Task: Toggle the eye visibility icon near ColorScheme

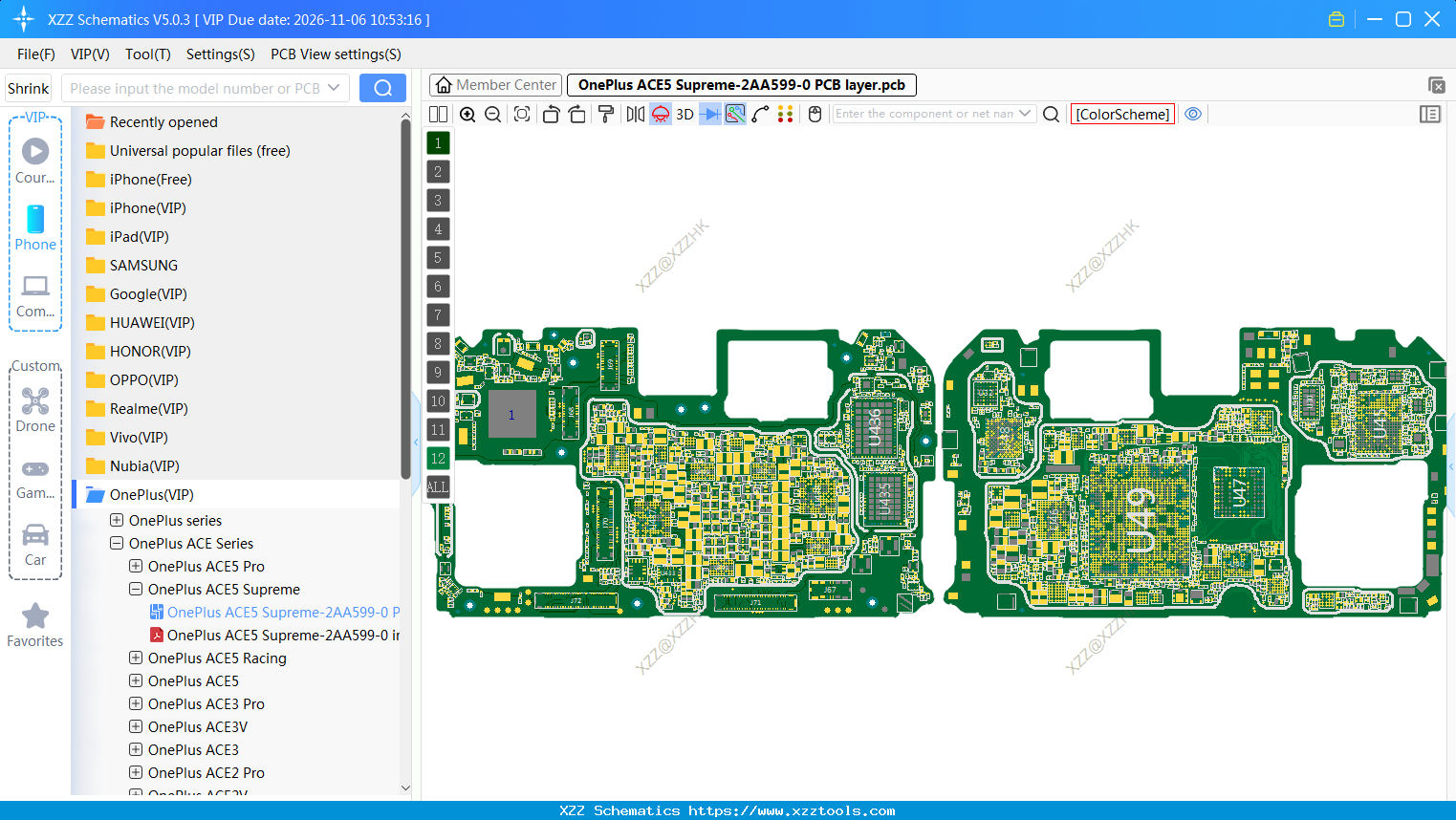Action: pyautogui.click(x=1193, y=114)
